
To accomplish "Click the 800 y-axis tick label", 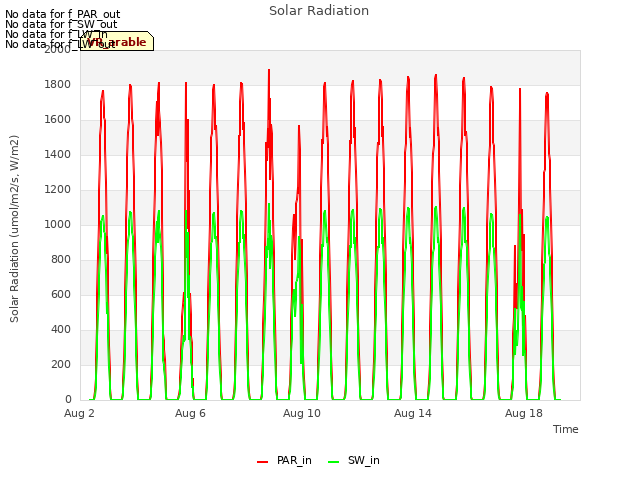I will click(x=61, y=259).
